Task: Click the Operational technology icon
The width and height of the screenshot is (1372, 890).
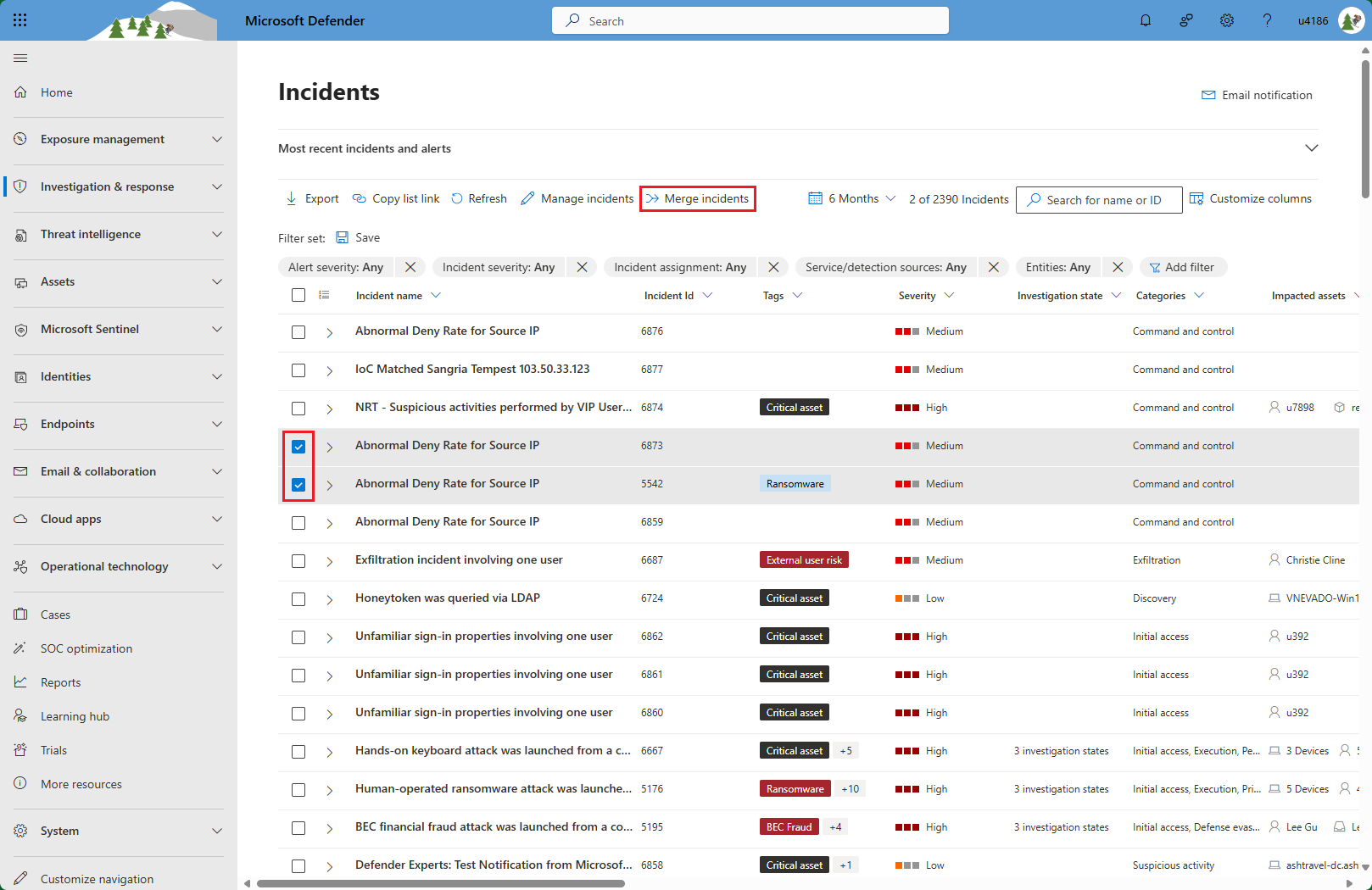Action: tap(20, 566)
